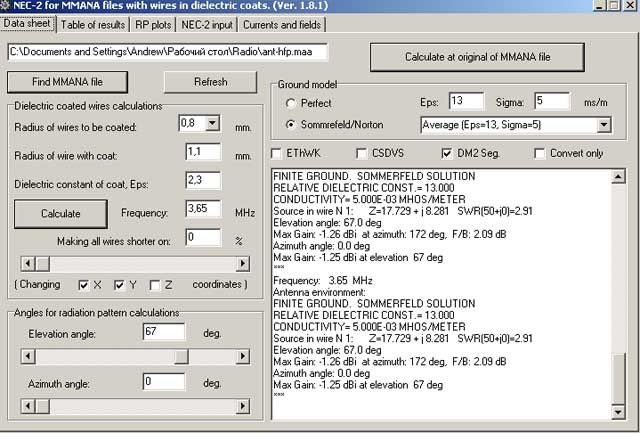
Task: Open the RP plots tab
Action: 153,25
